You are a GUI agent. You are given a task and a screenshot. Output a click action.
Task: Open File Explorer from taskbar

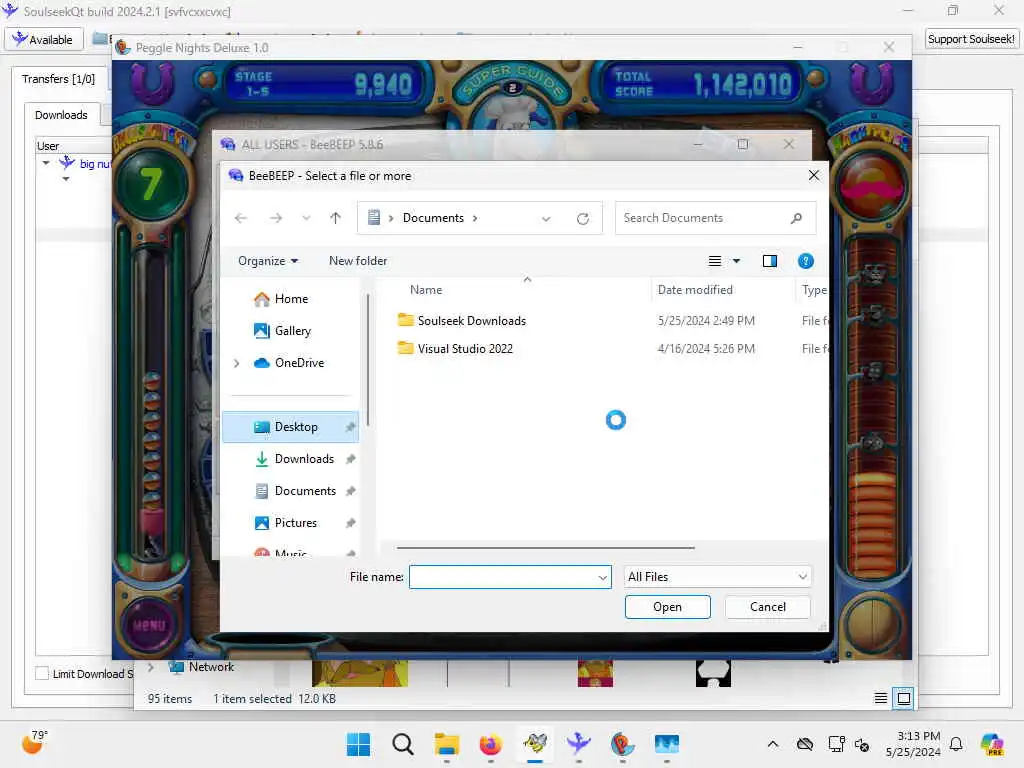(447, 744)
